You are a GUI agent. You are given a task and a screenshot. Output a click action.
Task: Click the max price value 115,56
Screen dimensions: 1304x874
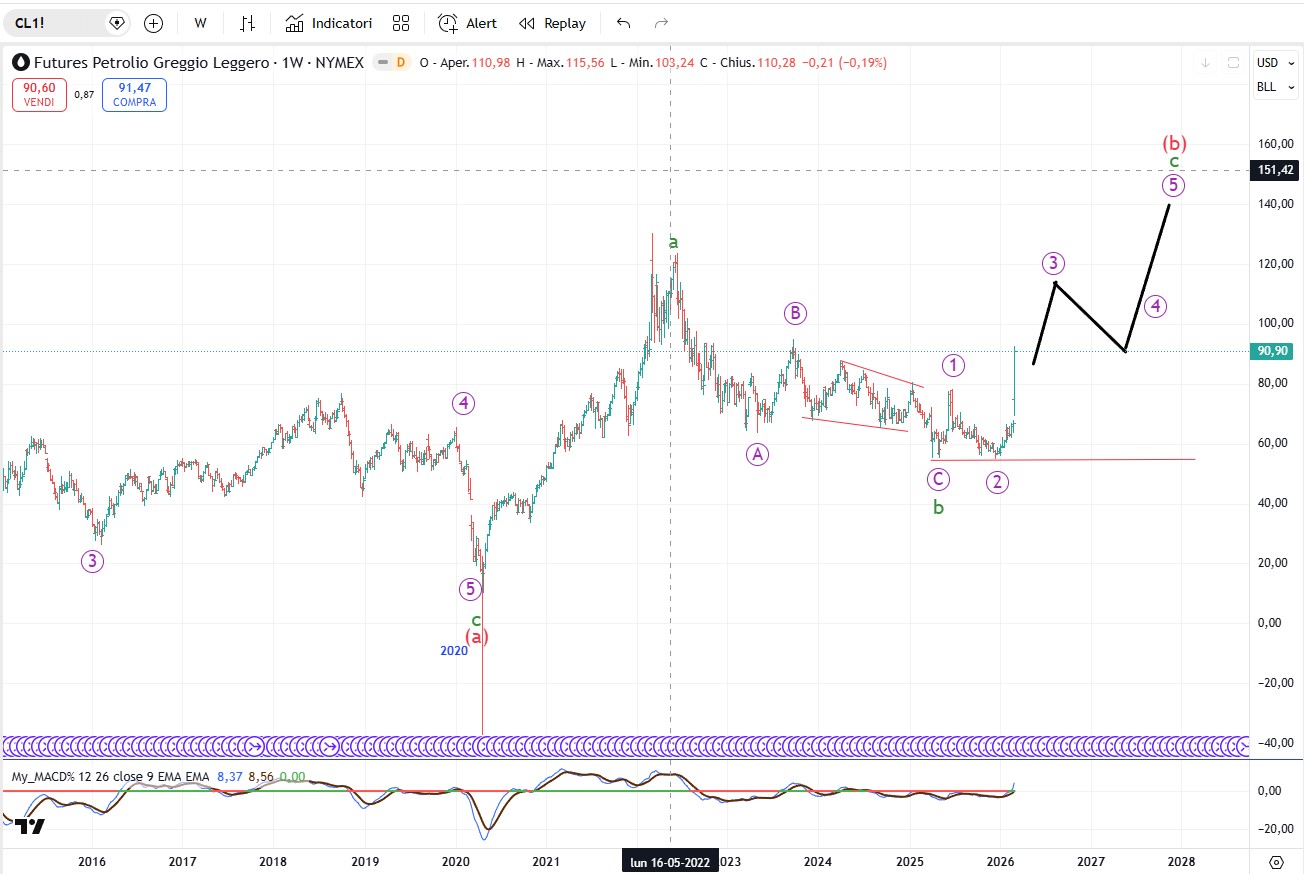tap(583, 62)
